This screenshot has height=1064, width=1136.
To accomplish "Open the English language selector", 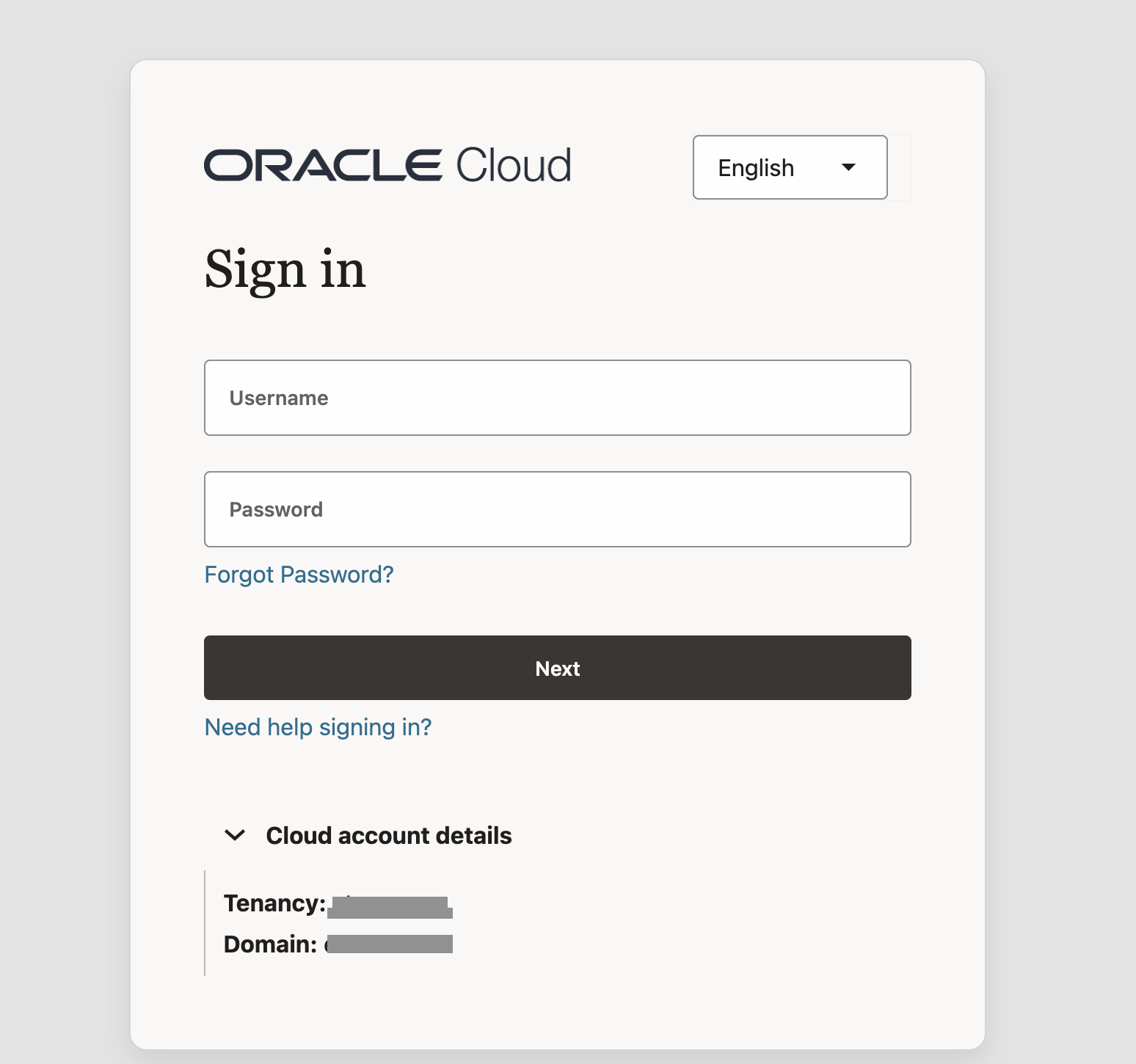I will pyautogui.click(x=790, y=167).
